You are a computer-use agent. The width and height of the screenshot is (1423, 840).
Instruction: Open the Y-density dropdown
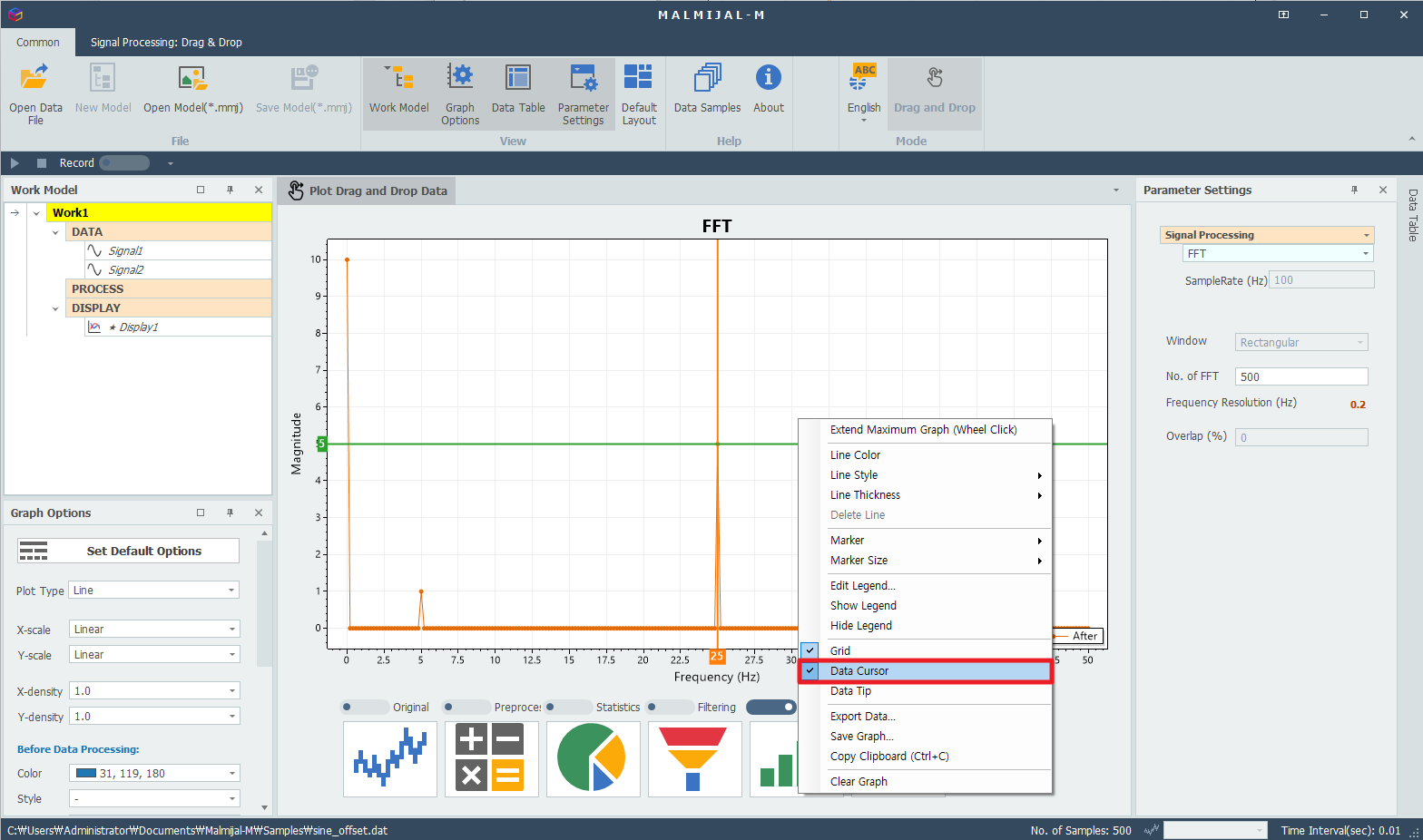[154, 716]
